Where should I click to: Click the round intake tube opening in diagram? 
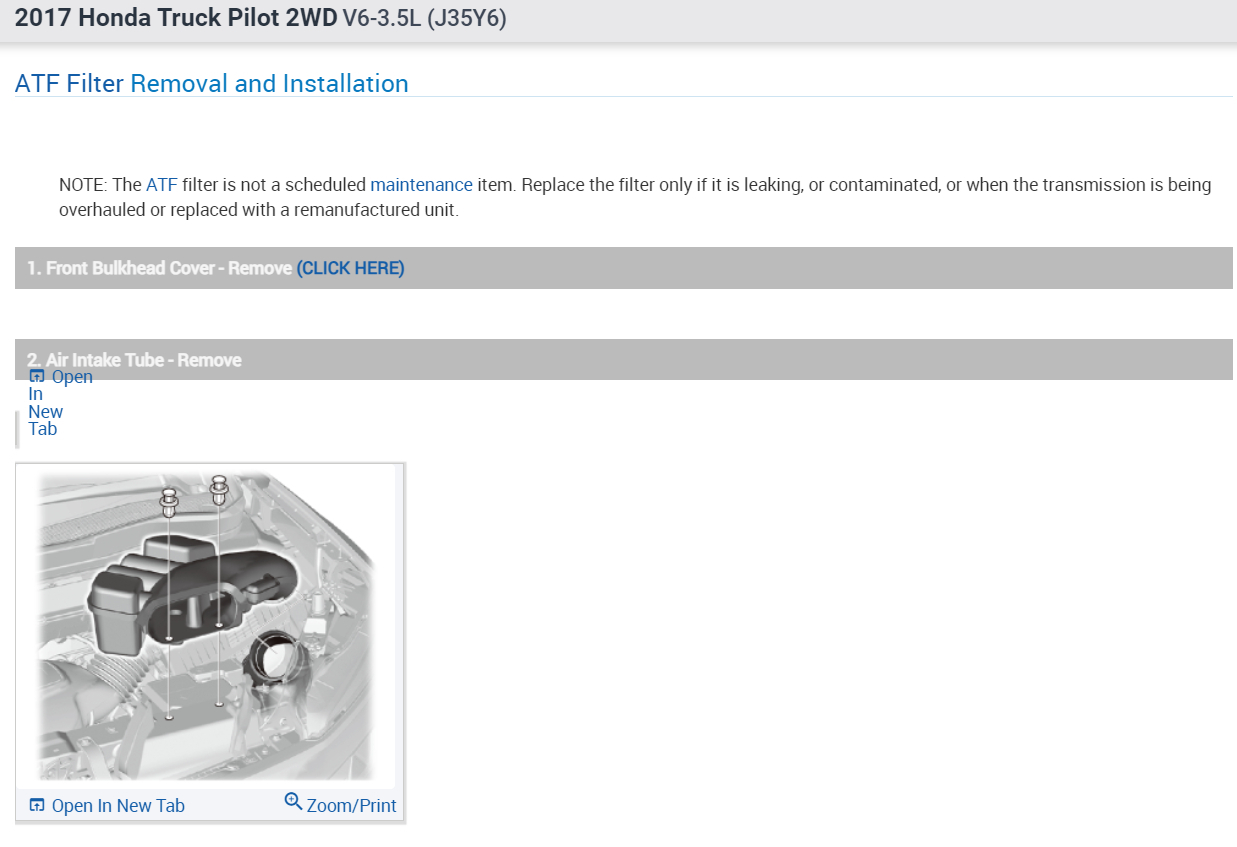click(x=275, y=660)
